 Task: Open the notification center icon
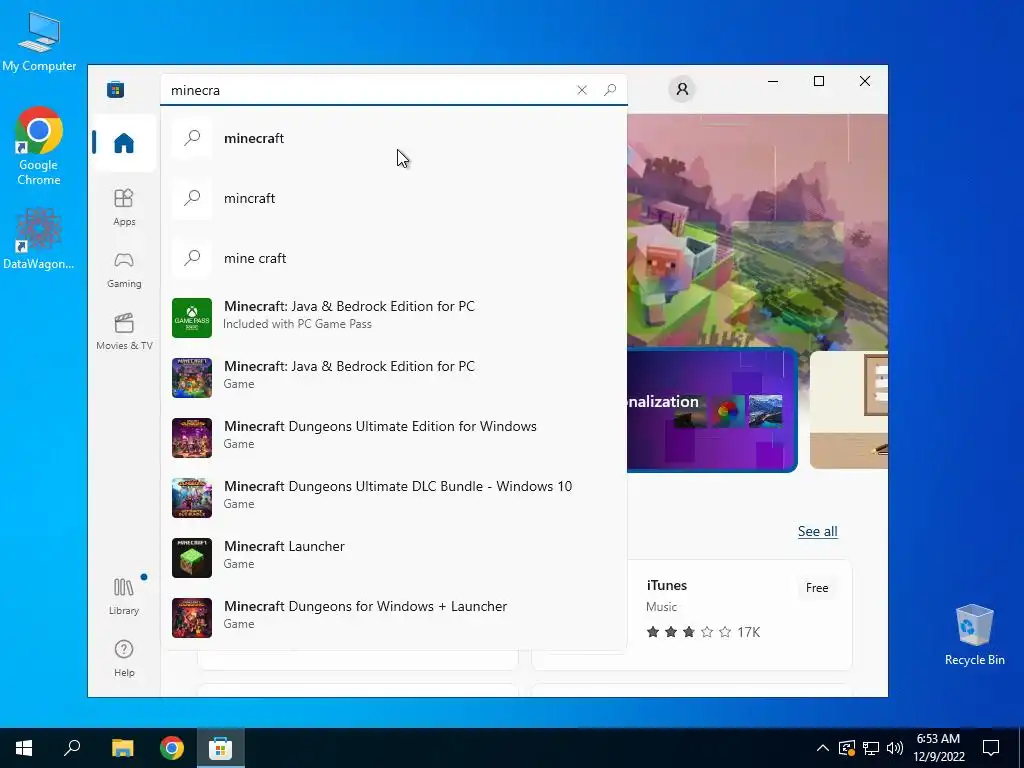tap(991, 748)
